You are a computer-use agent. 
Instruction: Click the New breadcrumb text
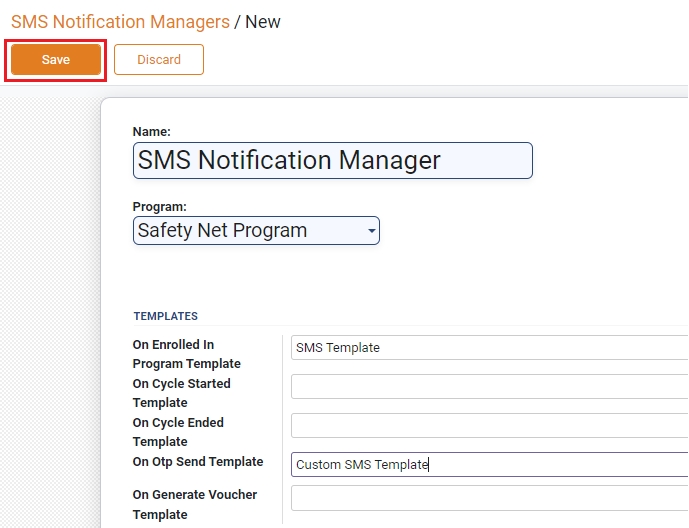pyautogui.click(x=263, y=21)
